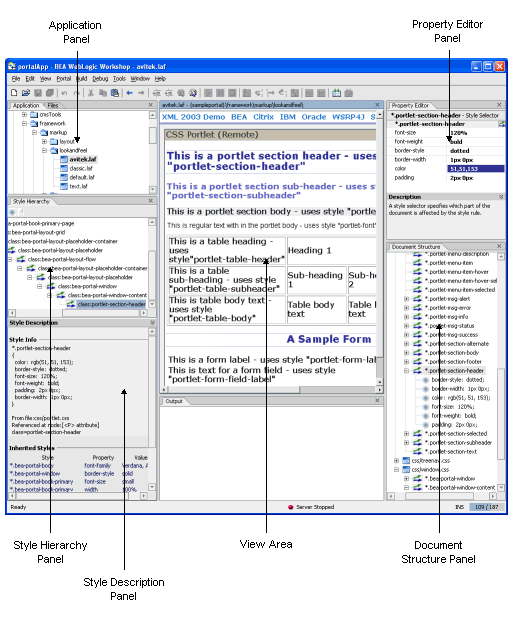This screenshot has height=620, width=520.
Task: Click the border-style value dotted field
Action: click(476, 151)
